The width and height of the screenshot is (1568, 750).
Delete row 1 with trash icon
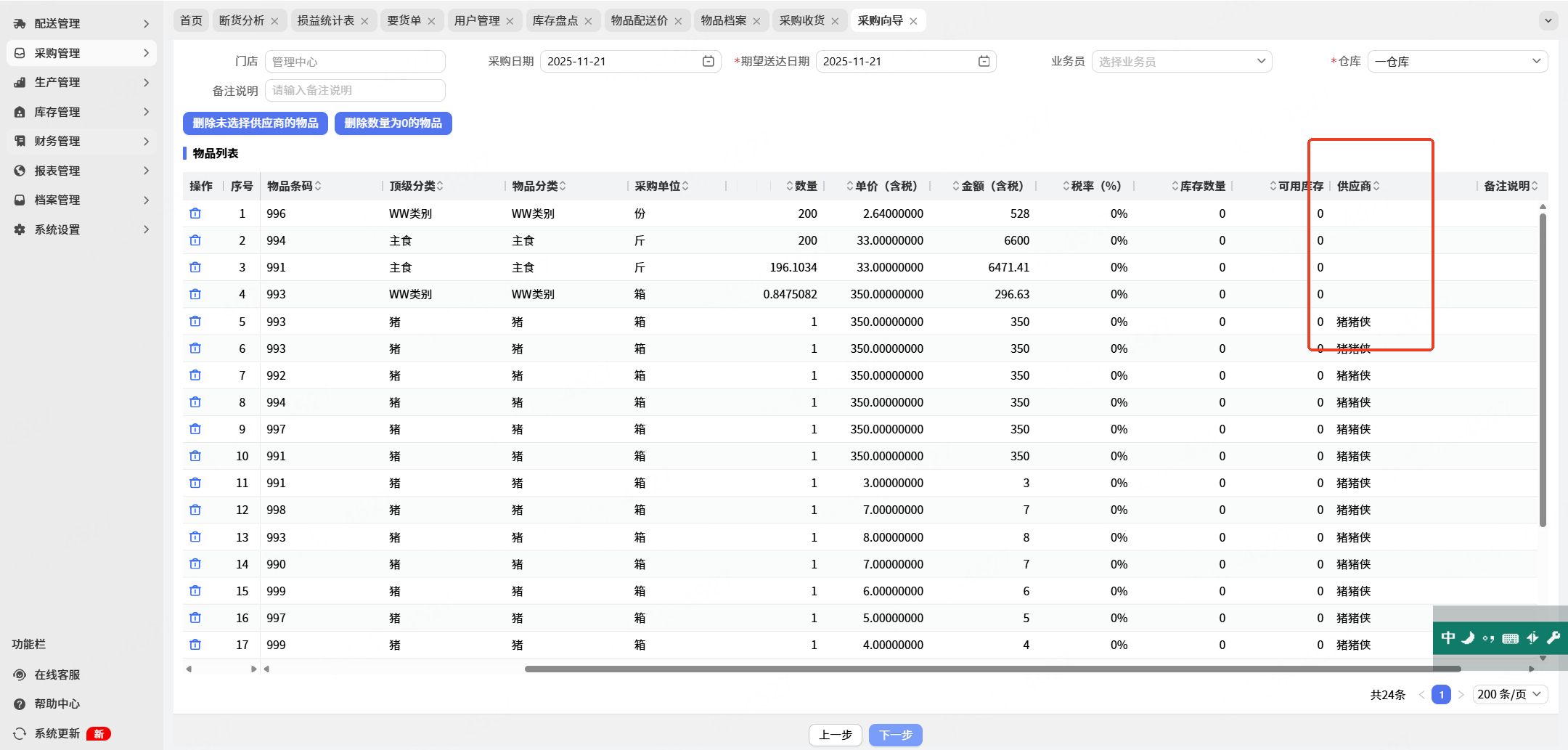point(195,213)
